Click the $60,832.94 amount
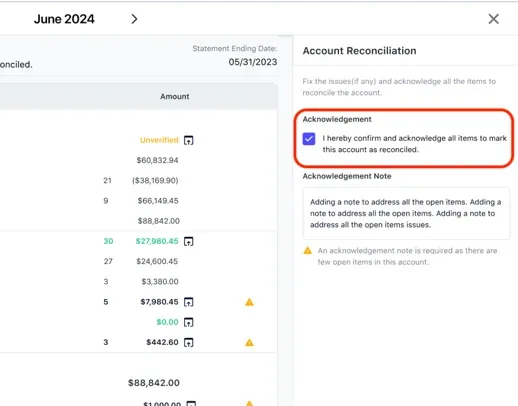 (157, 160)
